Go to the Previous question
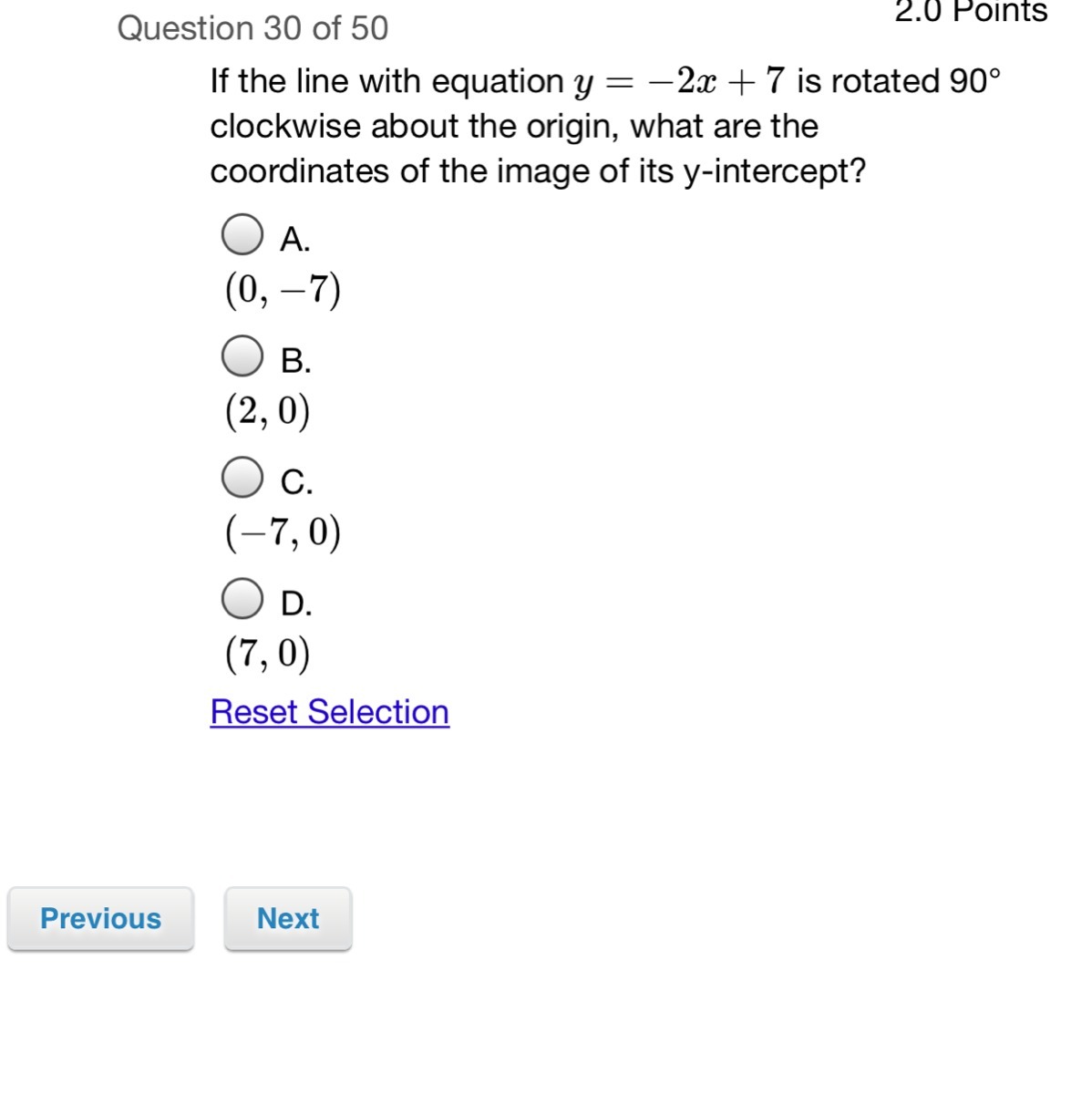Image resolution: width=1092 pixels, height=1094 pixels. 100,918
